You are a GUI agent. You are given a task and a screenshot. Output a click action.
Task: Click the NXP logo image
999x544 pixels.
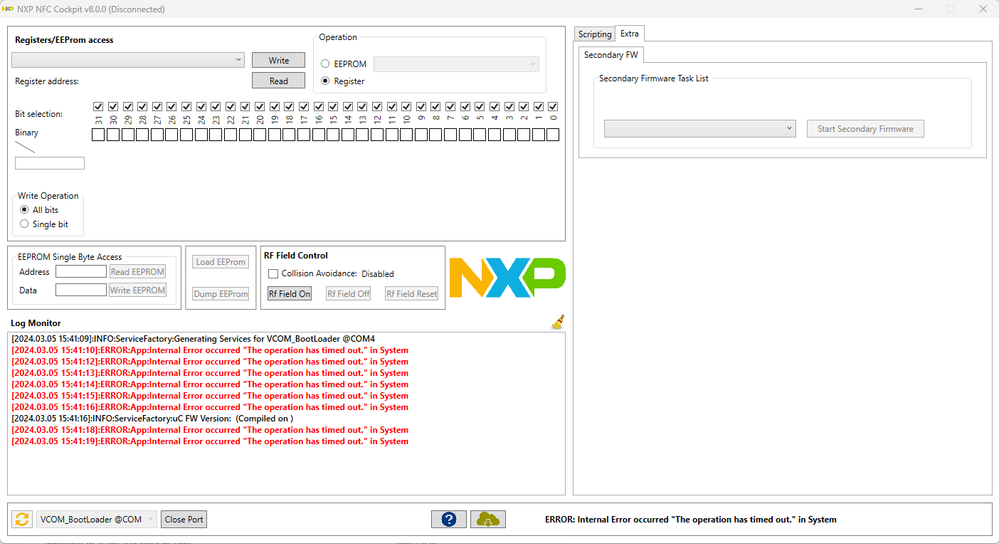507,278
